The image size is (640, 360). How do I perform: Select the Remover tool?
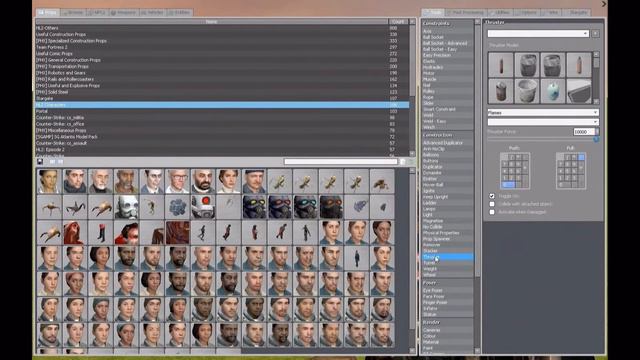point(447,245)
